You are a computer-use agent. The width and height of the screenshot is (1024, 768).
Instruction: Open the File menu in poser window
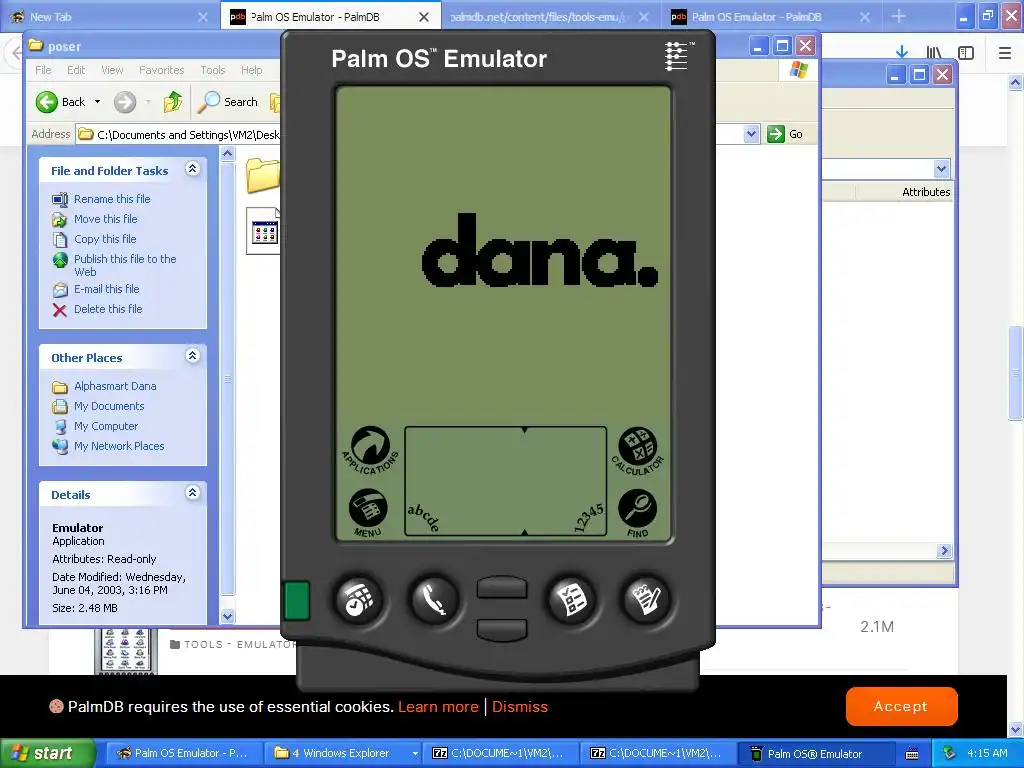[x=43, y=70]
